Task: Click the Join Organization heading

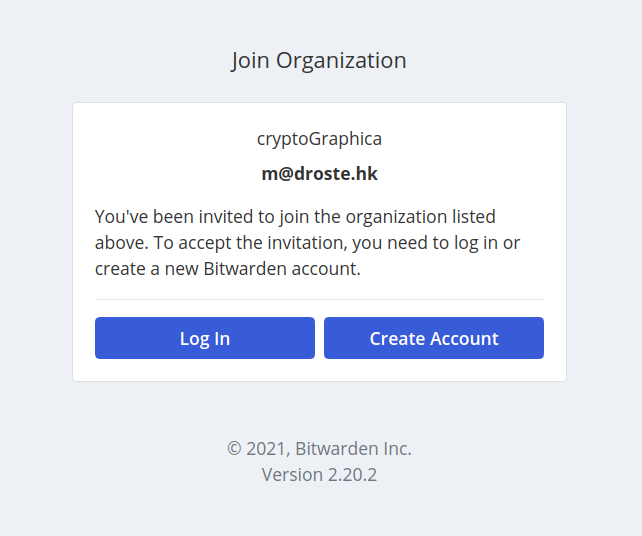Action: pos(319,61)
